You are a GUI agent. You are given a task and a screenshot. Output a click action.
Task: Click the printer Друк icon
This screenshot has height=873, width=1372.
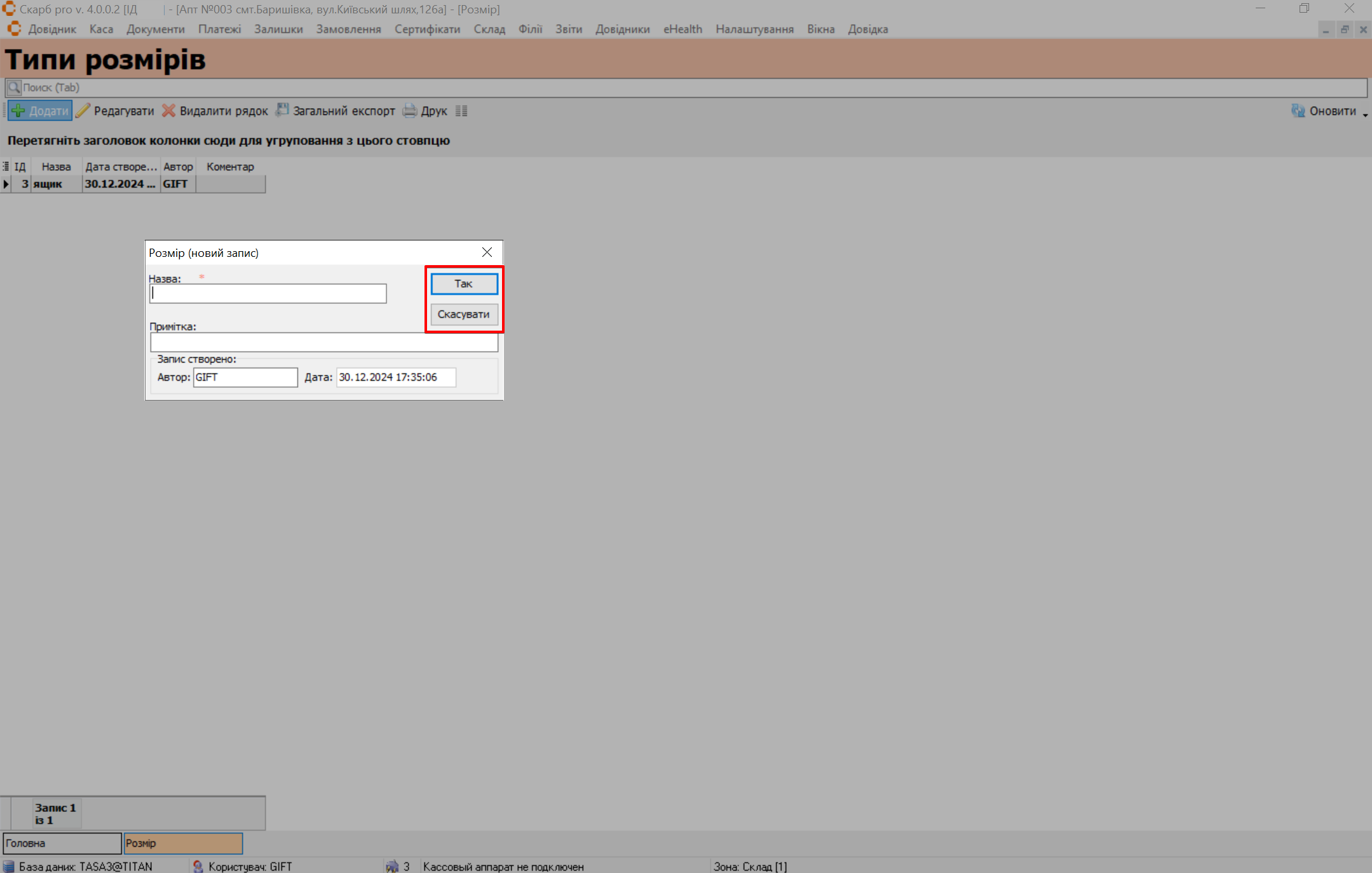tap(410, 111)
